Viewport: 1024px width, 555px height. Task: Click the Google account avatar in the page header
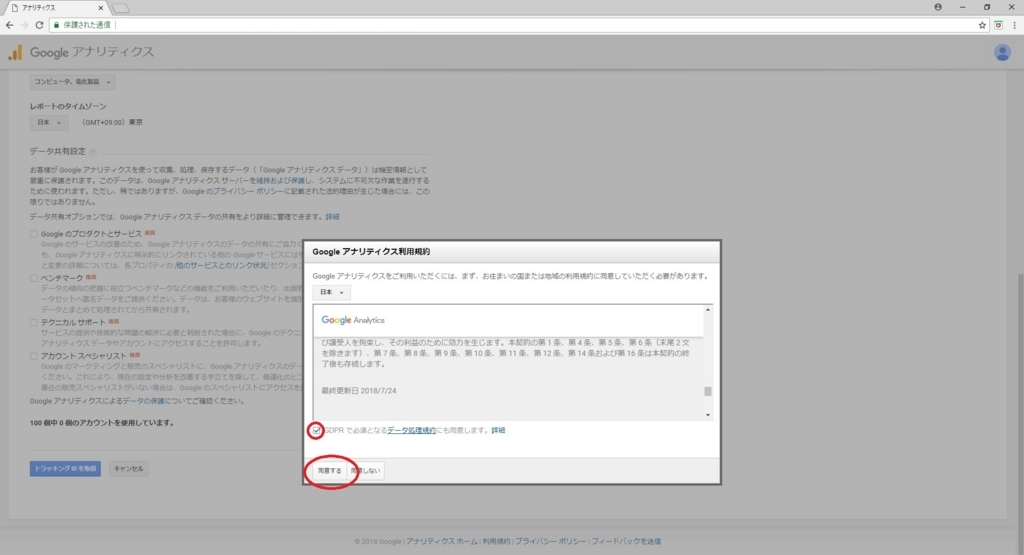coord(1002,52)
